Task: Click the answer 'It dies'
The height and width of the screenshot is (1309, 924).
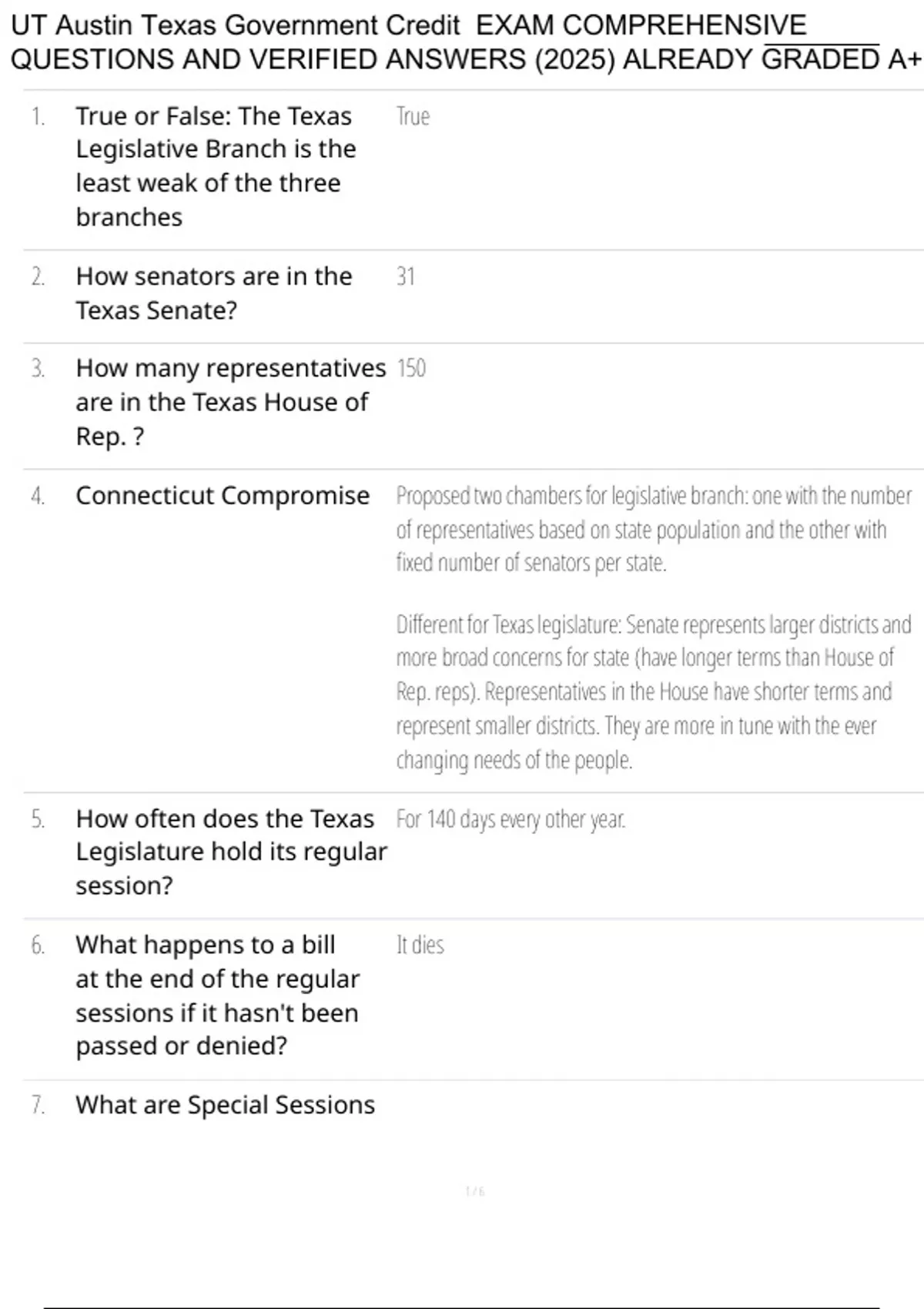Action: tap(420, 946)
